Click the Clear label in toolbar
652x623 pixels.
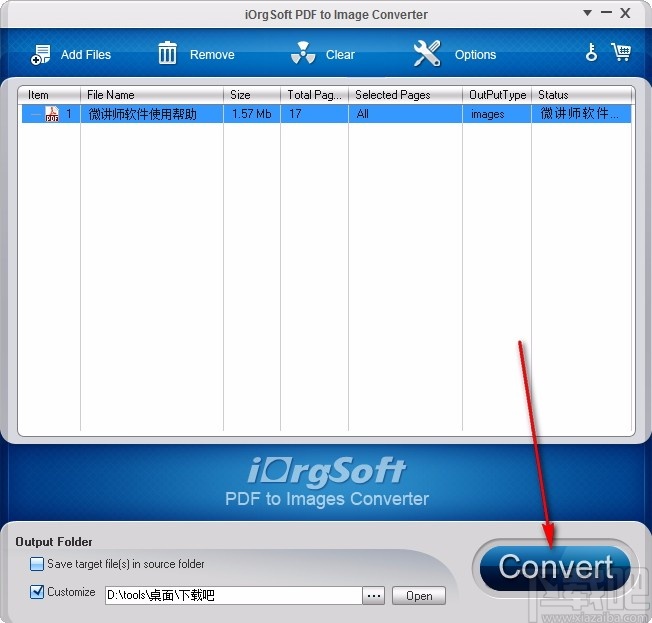coord(340,54)
